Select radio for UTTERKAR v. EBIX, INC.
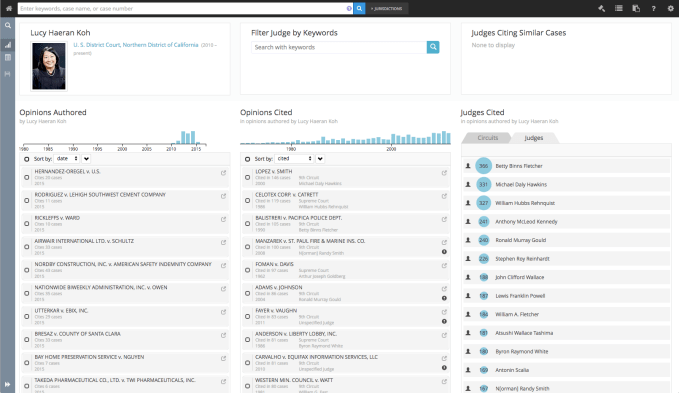Screen dimensions: 679x393 pyautogui.click(x=27, y=316)
